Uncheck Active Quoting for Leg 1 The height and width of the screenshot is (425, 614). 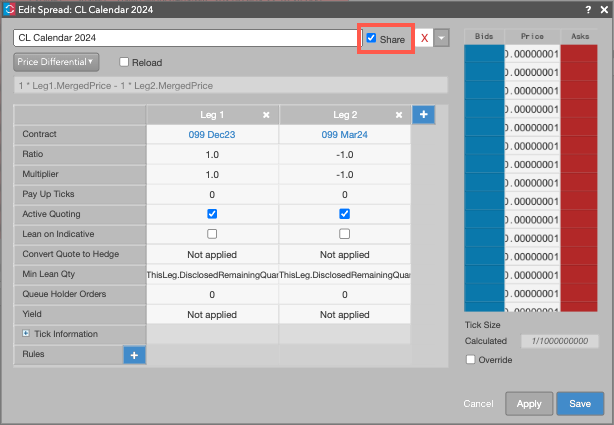(212, 214)
